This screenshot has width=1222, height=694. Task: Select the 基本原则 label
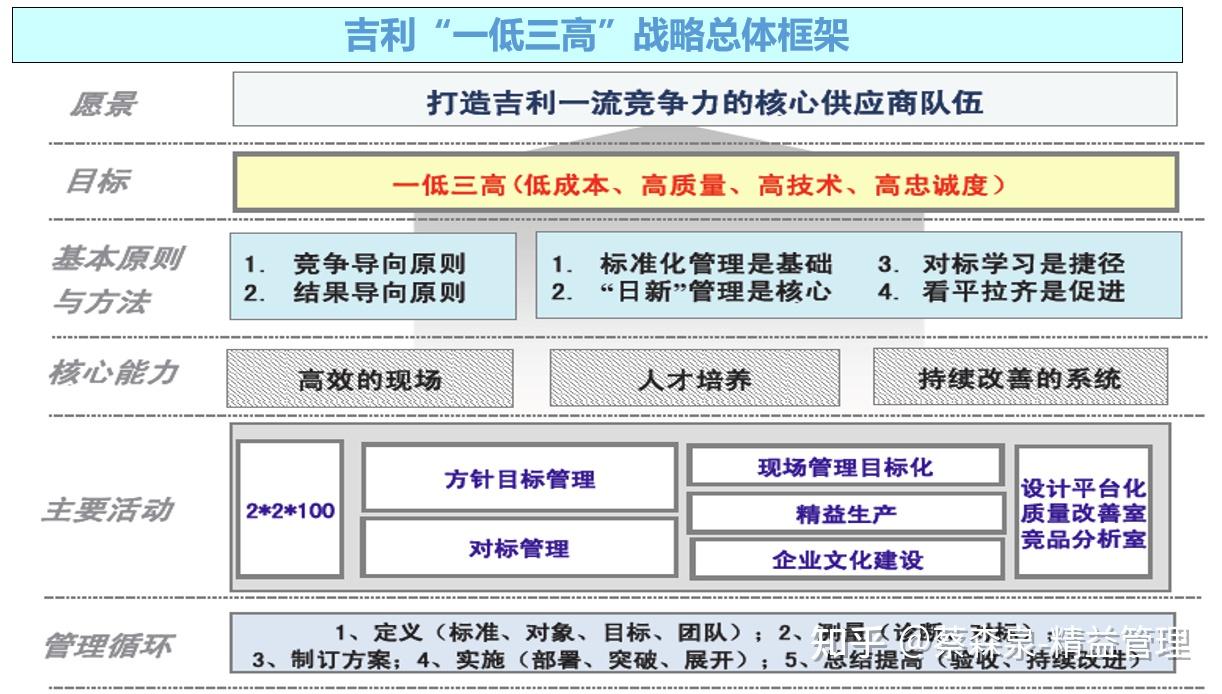click(x=116, y=258)
